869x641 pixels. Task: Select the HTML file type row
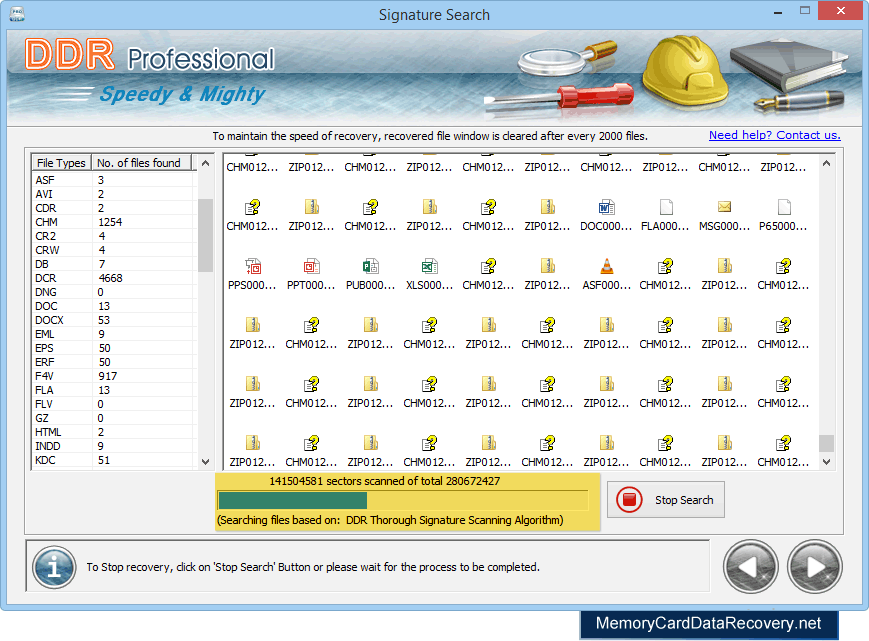pos(114,432)
